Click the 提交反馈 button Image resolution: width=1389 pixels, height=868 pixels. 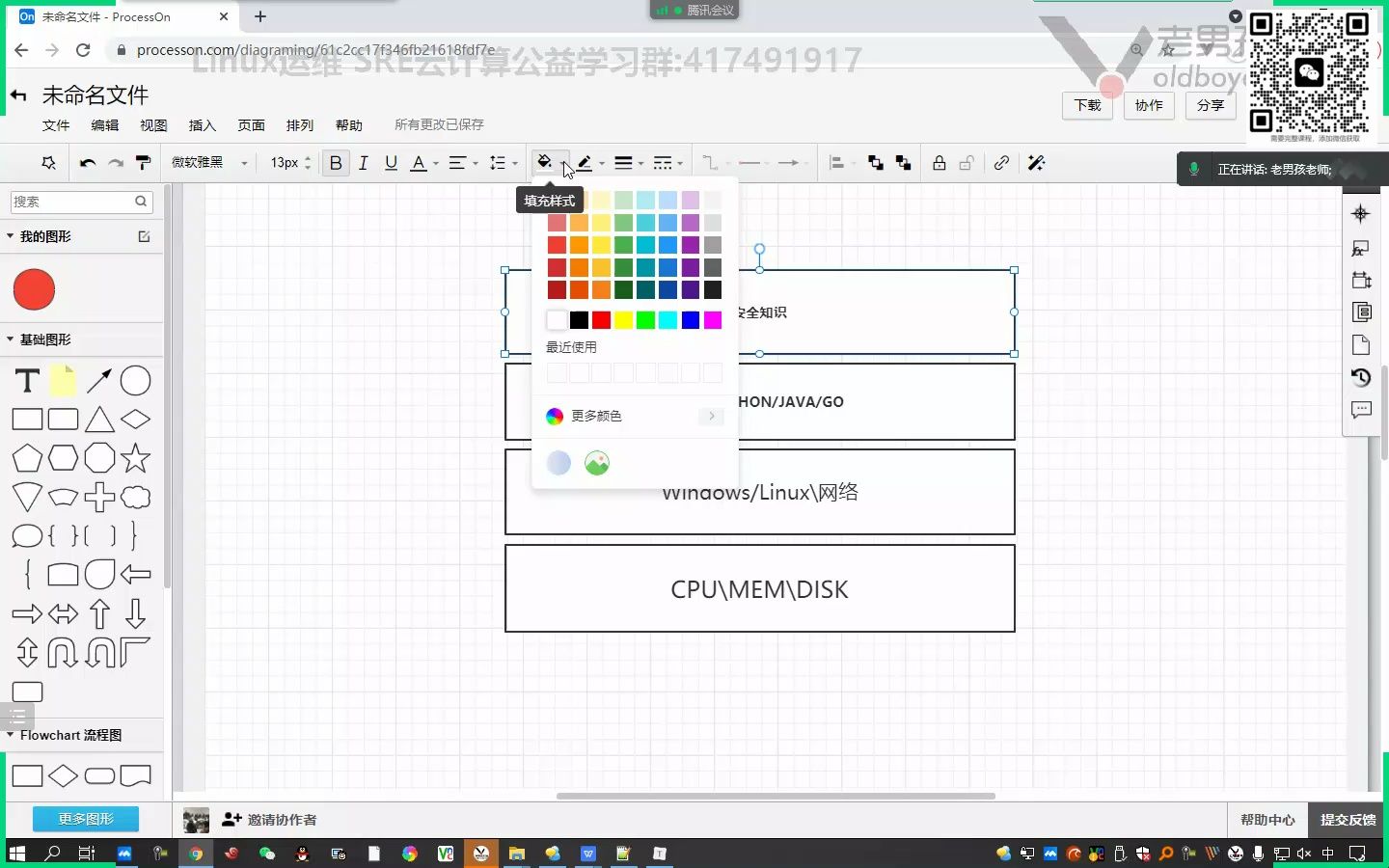pyautogui.click(x=1348, y=820)
